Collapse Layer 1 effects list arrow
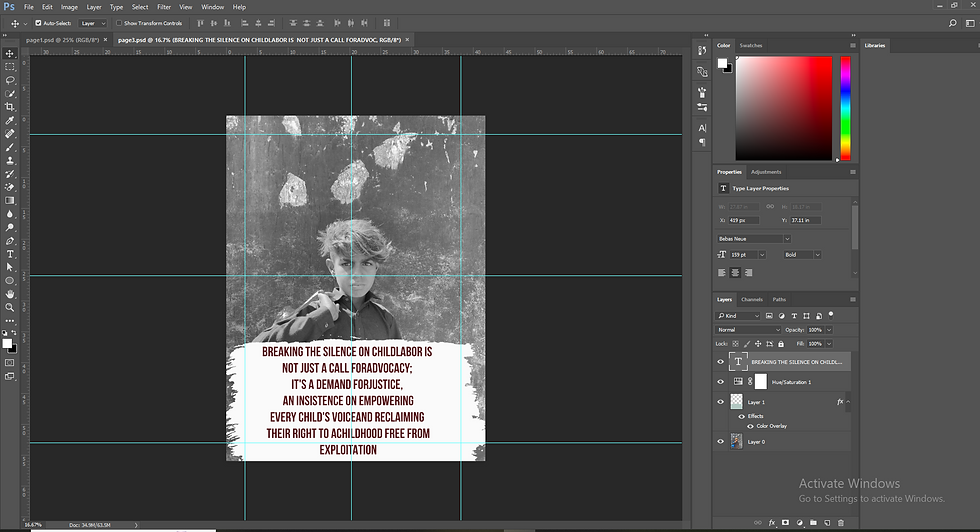 850,403
